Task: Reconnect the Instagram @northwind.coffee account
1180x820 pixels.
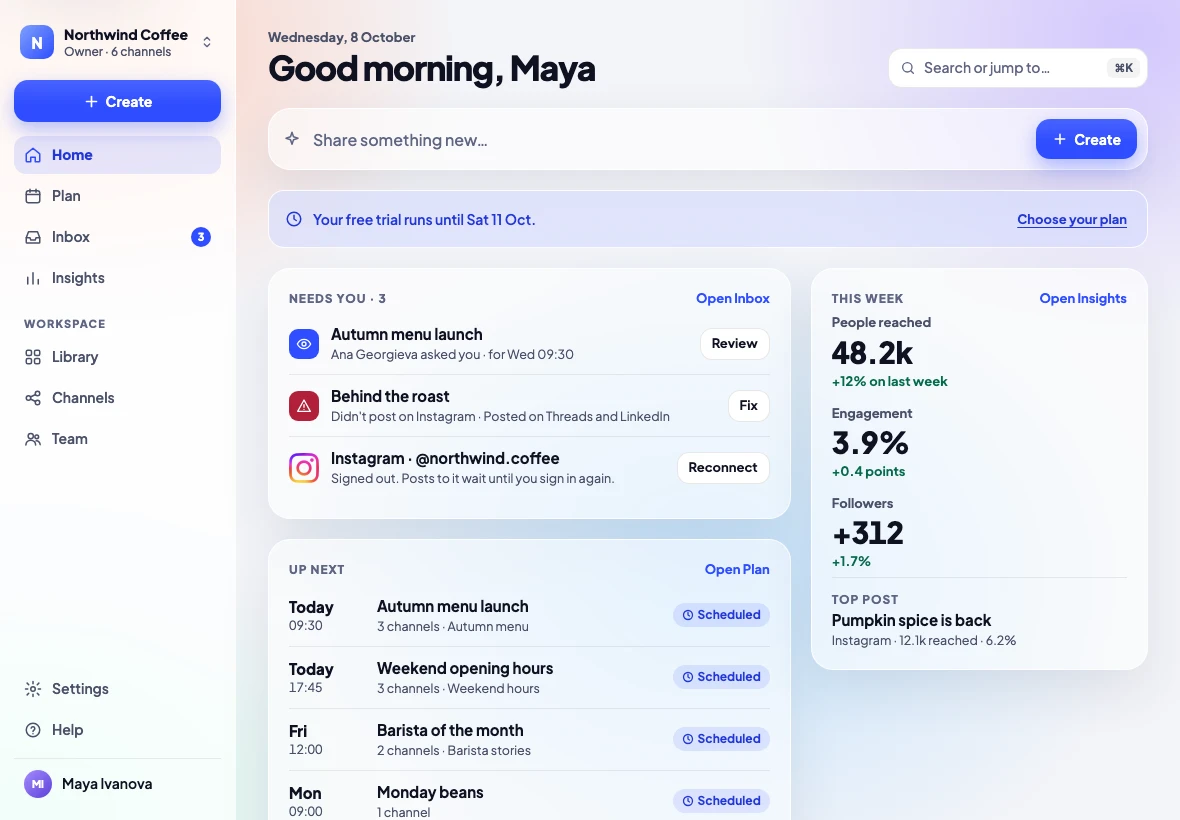Action: 722,467
